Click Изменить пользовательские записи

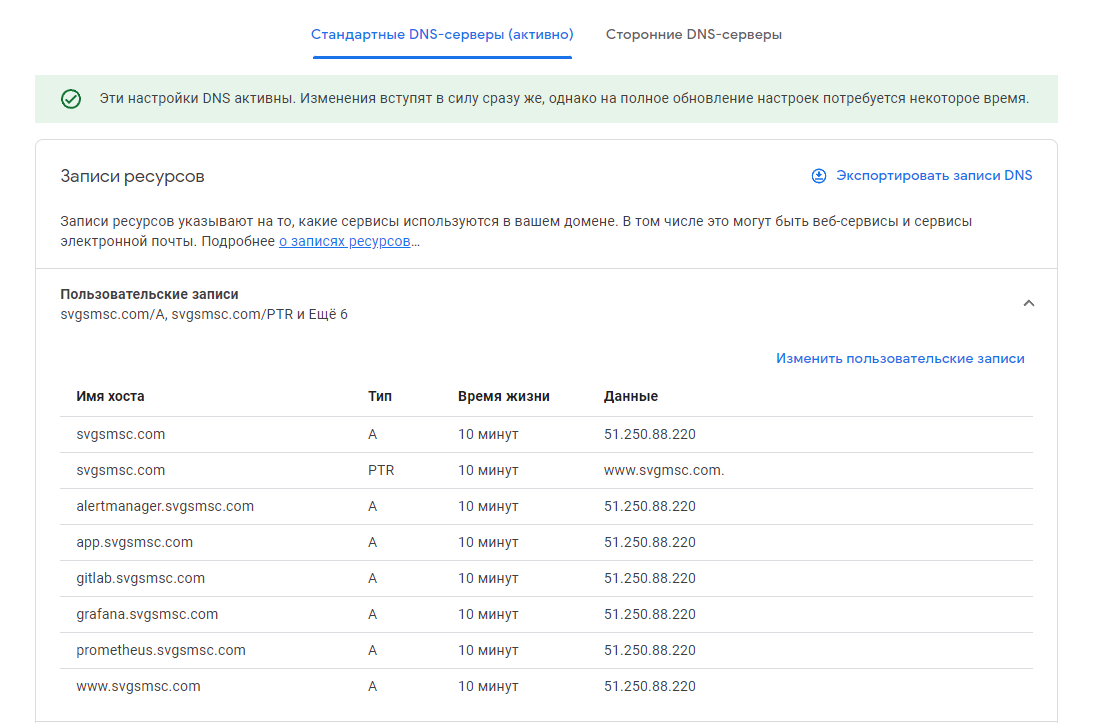900,358
